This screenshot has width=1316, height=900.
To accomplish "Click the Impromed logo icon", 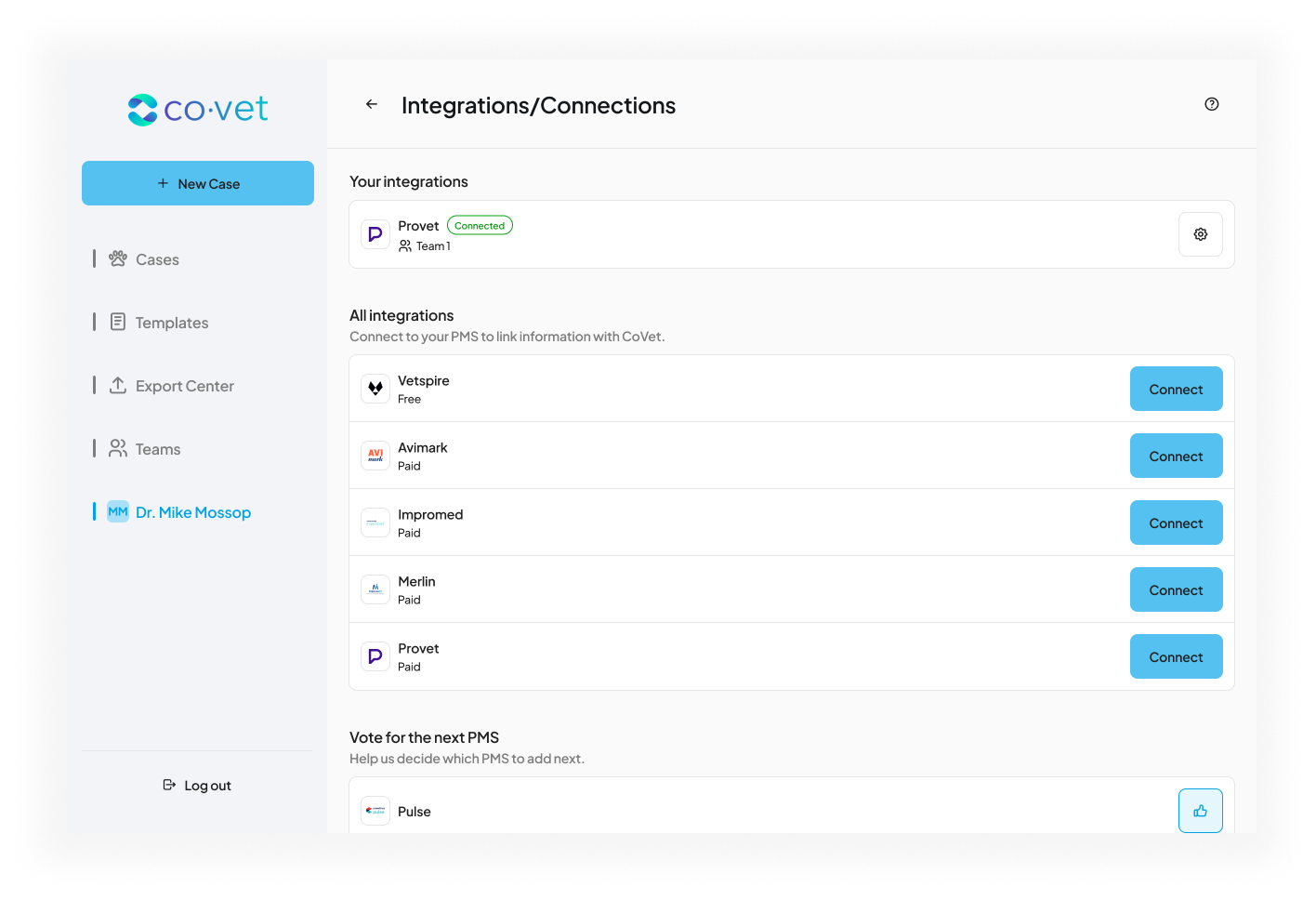I will [375, 523].
